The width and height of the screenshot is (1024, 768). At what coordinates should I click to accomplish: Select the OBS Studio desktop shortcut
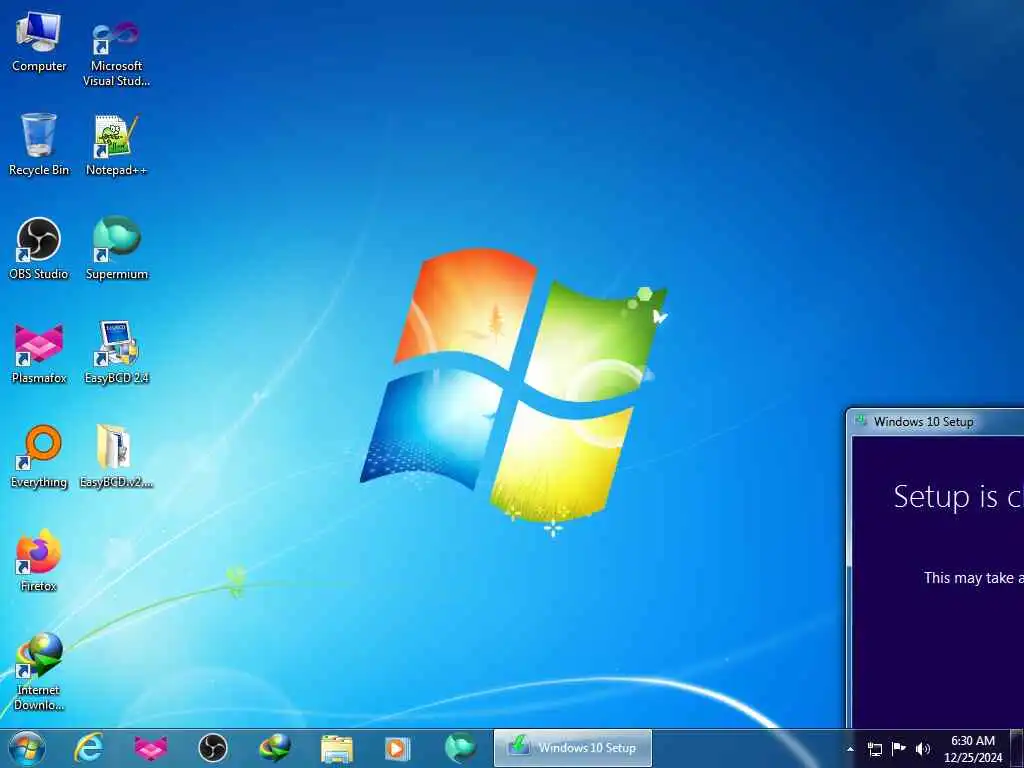click(x=39, y=249)
